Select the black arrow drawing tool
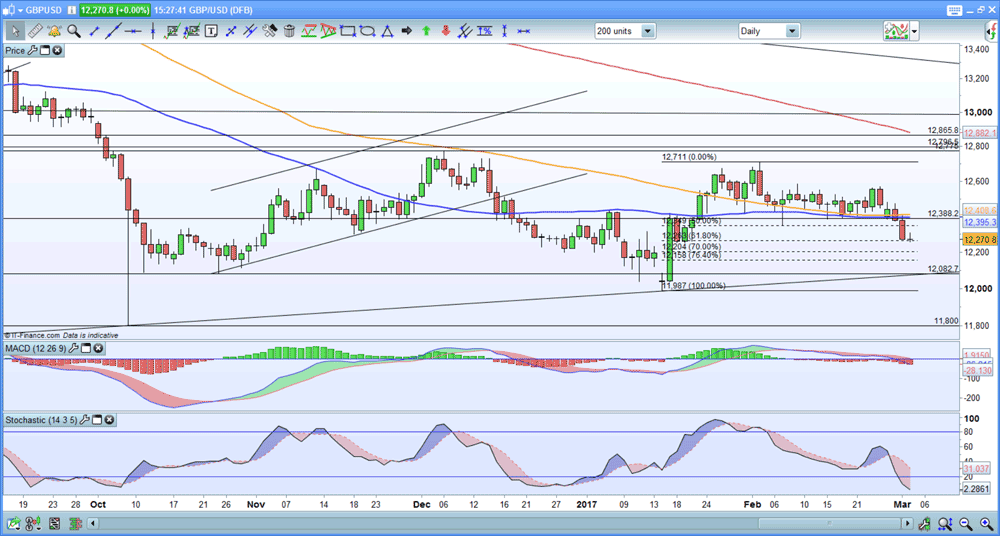The image size is (1000, 536). pyautogui.click(x=406, y=30)
